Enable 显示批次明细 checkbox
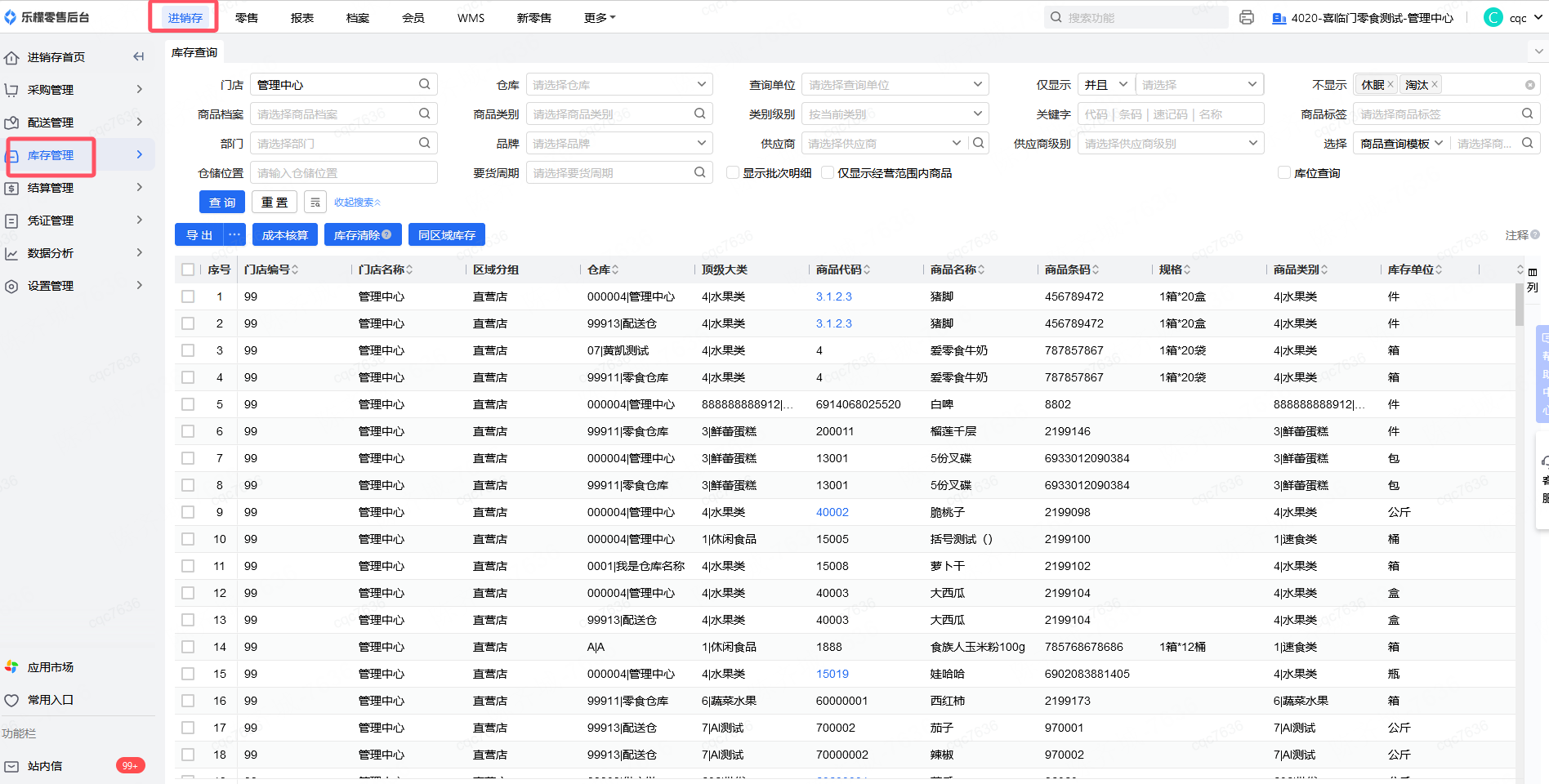 (733, 173)
